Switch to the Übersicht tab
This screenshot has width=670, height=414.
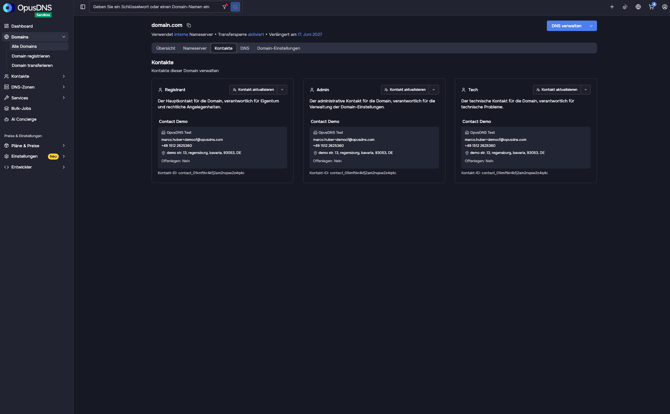pos(166,48)
